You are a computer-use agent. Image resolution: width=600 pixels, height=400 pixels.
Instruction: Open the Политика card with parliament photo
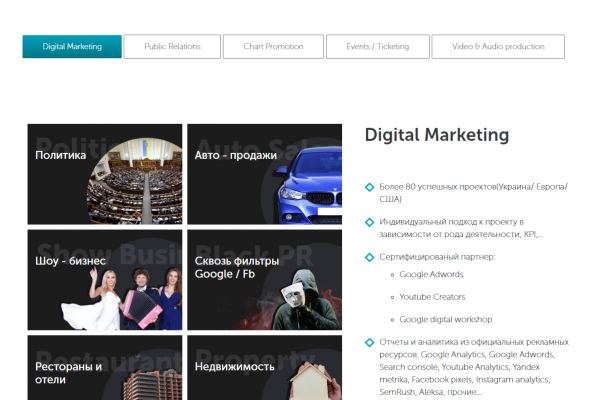pyautogui.click(x=105, y=174)
